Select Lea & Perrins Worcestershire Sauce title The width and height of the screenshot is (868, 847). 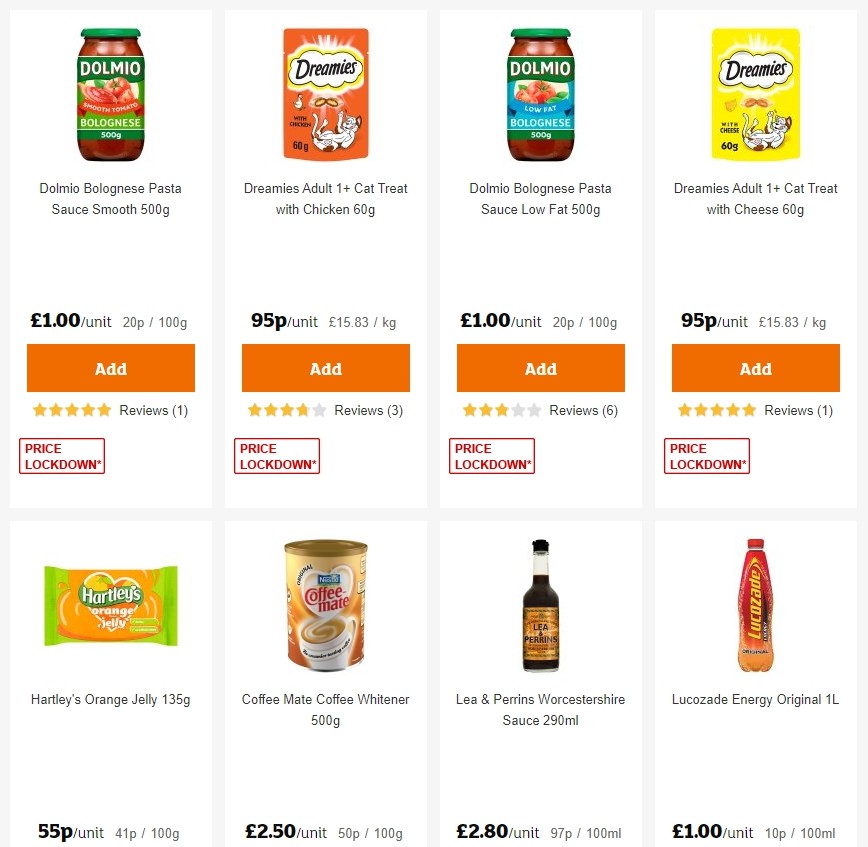tap(540, 709)
